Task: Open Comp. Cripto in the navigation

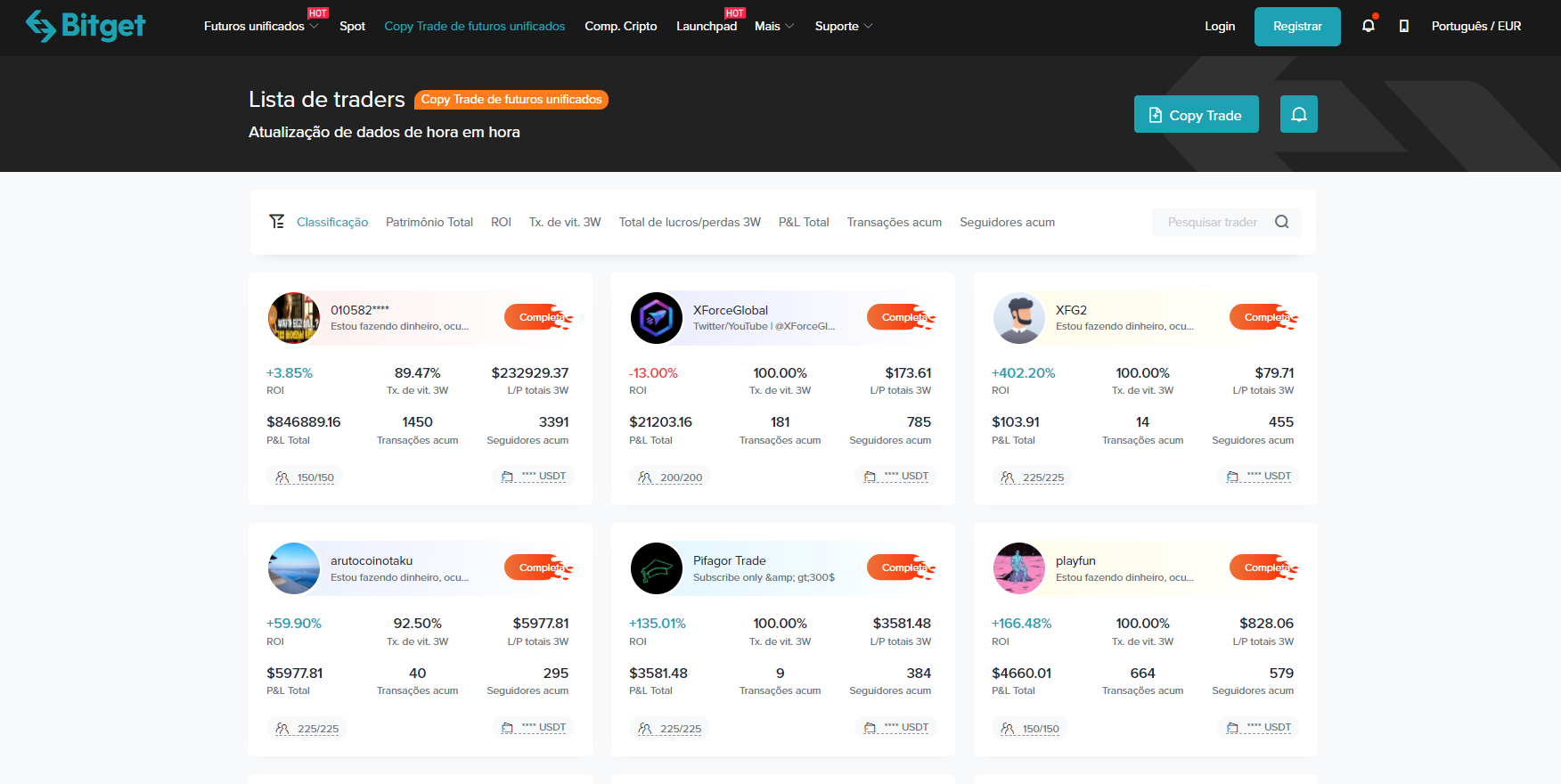Action: tap(621, 26)
